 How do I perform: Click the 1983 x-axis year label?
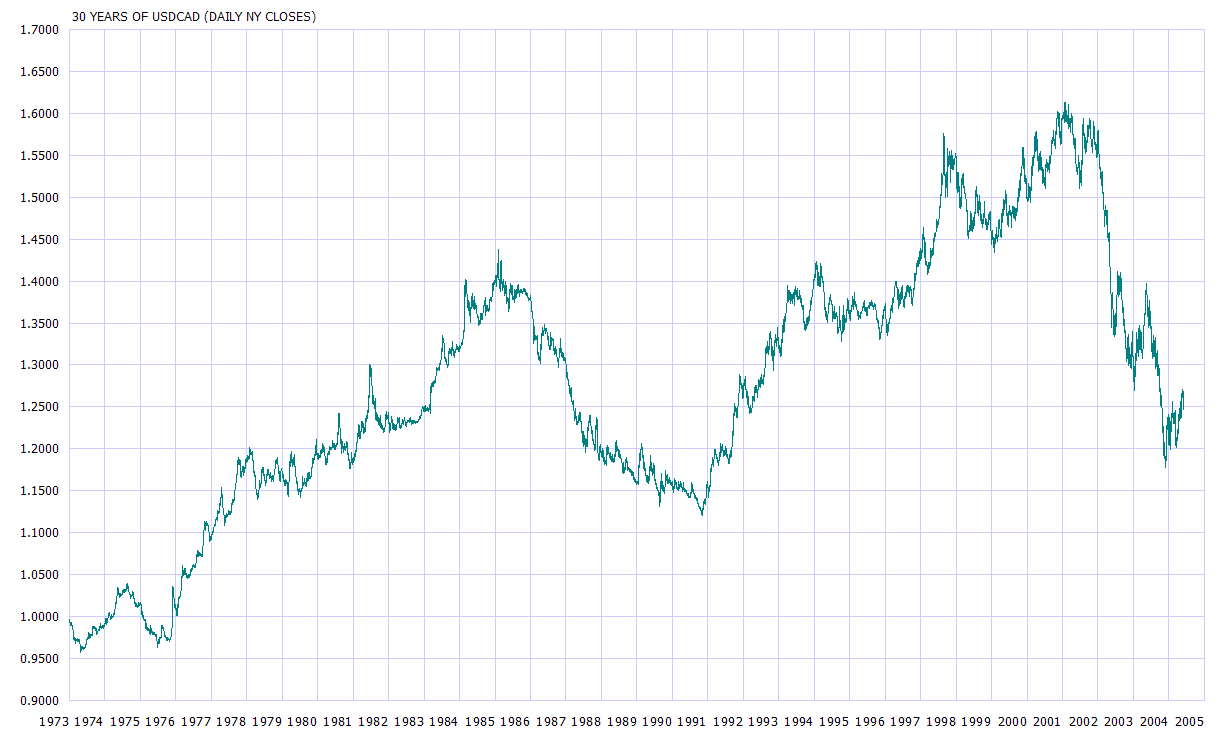click(x=410, y=722)
